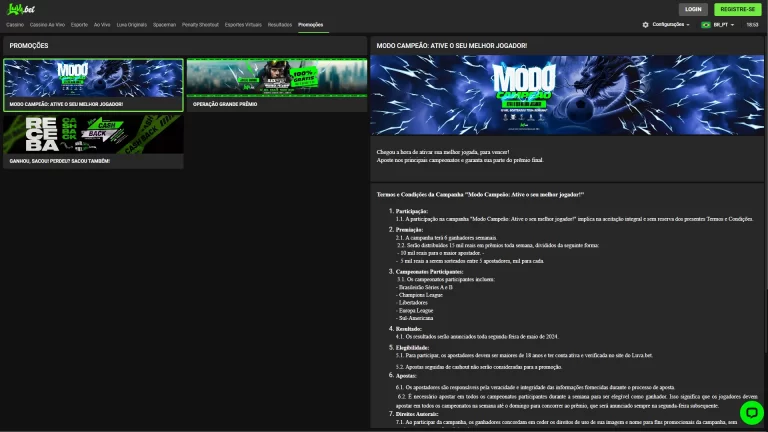Open the live chat bubble icon
This screenshot has height=432, width=768.
751,412
